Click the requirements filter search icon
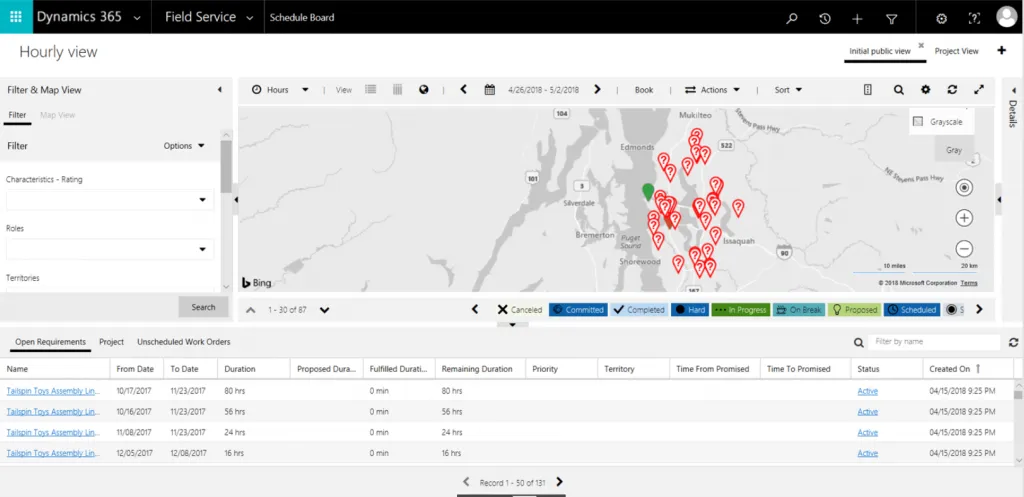Screen dimensions: 1024x497 pos(859,342)
